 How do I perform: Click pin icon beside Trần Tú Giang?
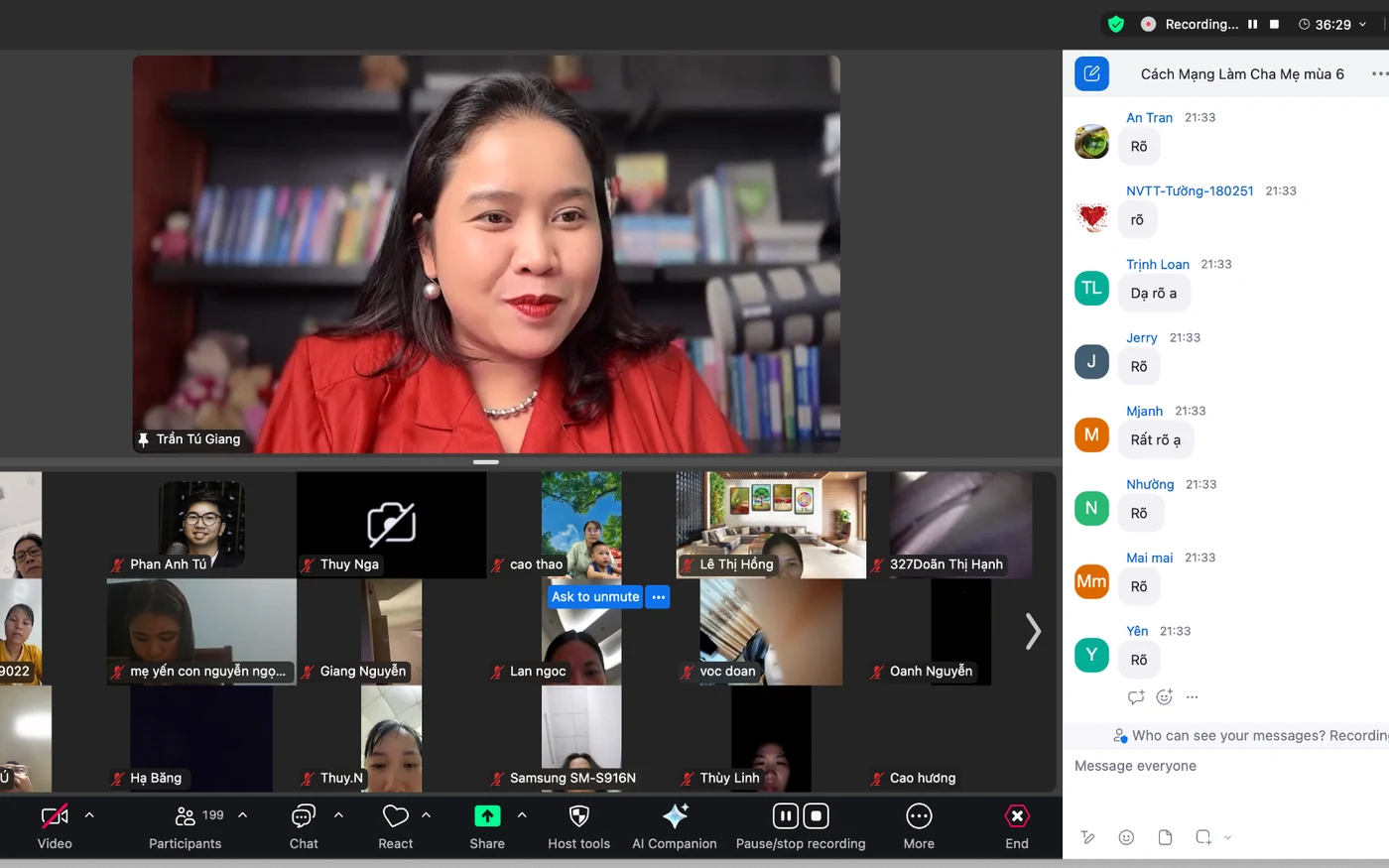[x=144, y=438]
